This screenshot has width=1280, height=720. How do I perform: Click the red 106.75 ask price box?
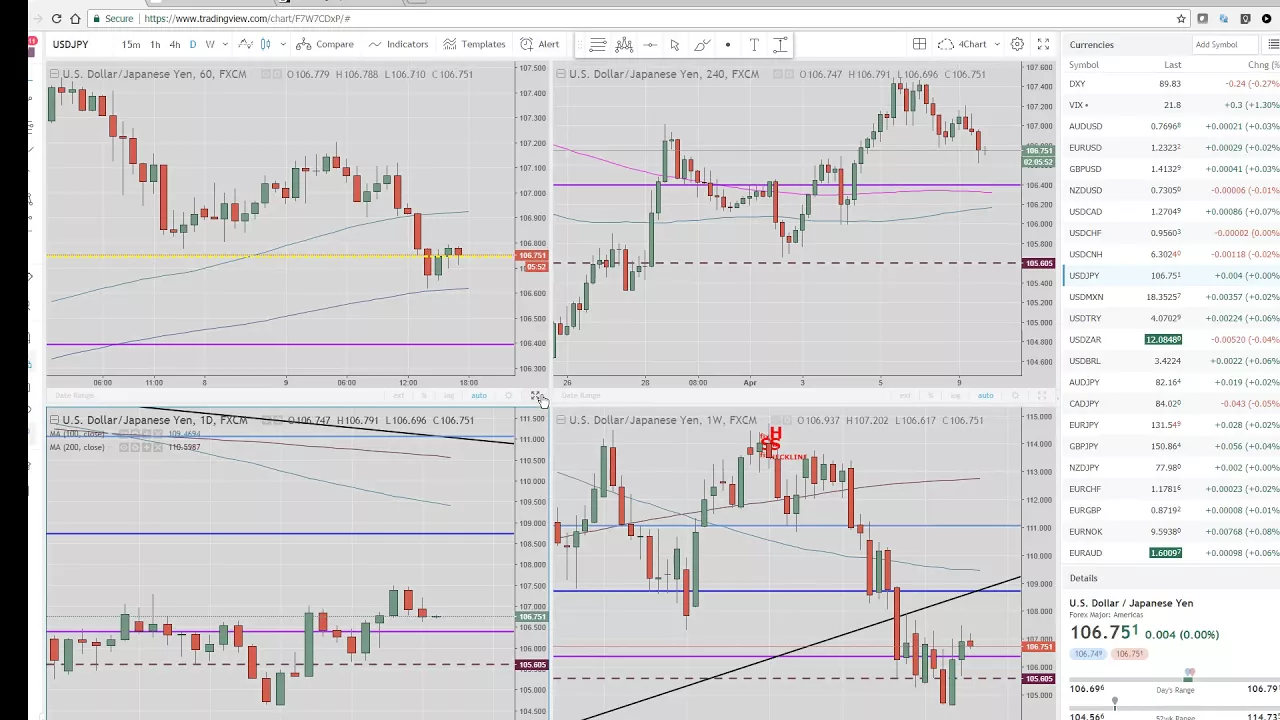[1129, 654]
